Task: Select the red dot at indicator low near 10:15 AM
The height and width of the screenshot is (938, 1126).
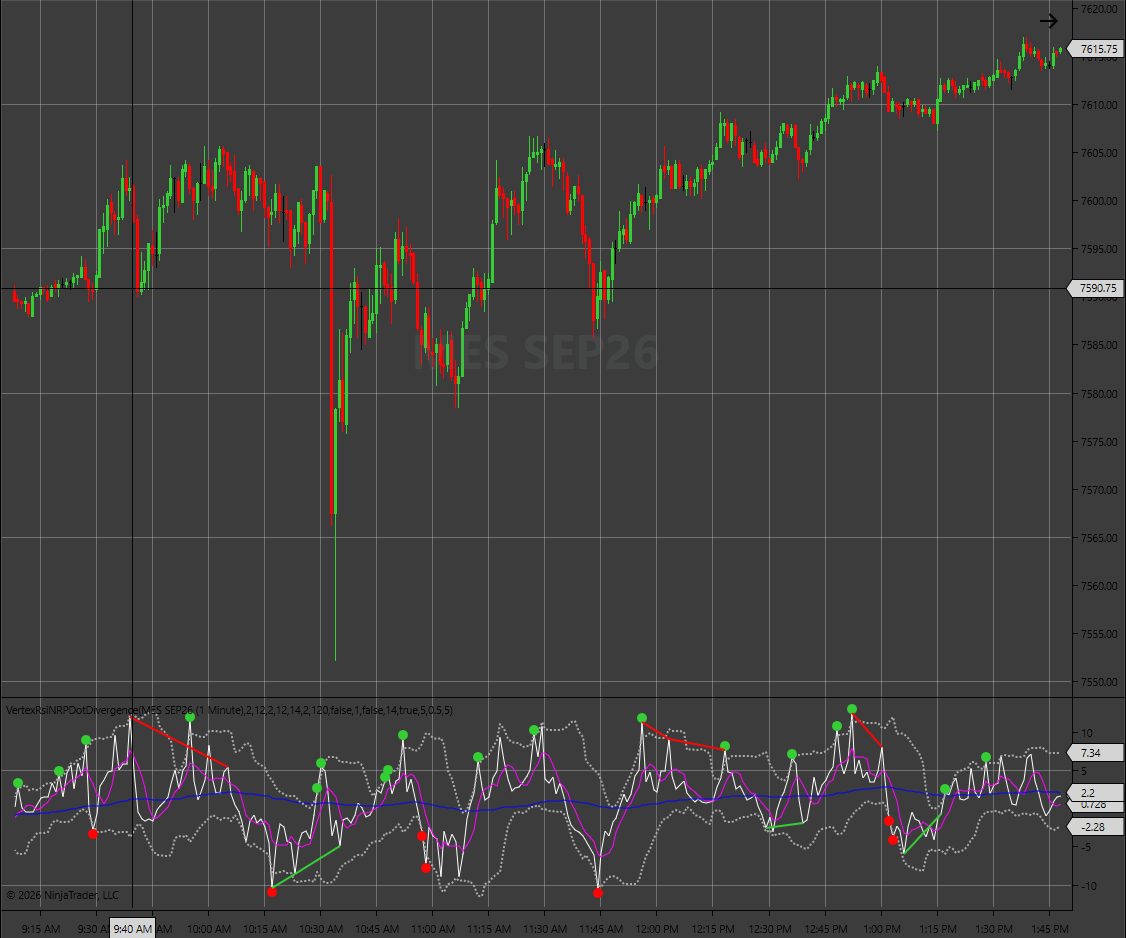Action: click(x=271, y=892)
